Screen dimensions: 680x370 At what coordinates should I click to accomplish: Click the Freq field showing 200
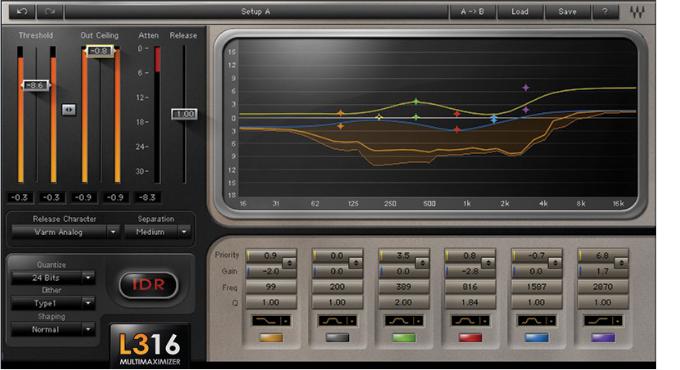click(337, 287)
